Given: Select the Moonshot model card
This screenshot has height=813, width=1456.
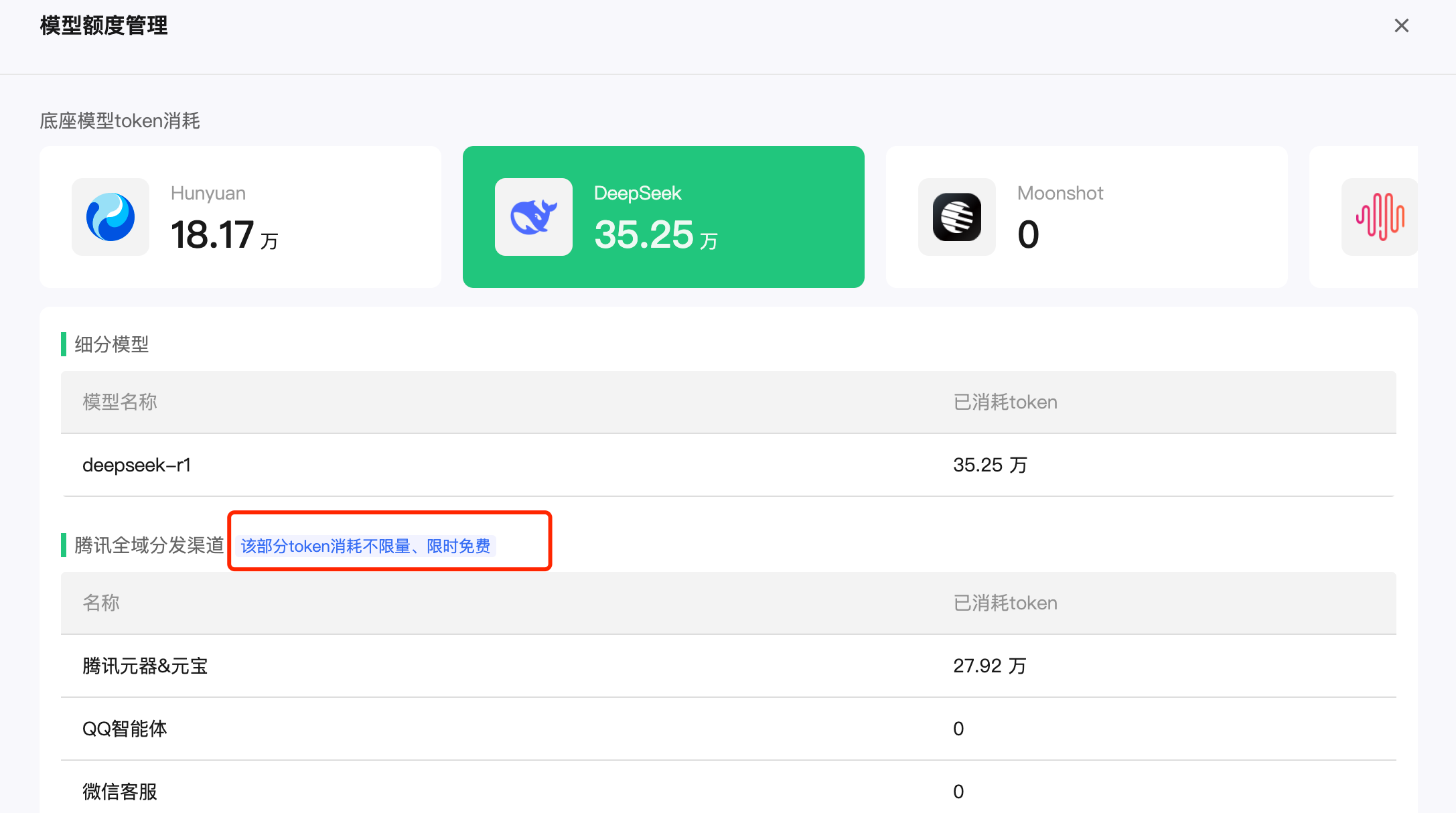Looking at the screenshot, I should point(1087,217).
